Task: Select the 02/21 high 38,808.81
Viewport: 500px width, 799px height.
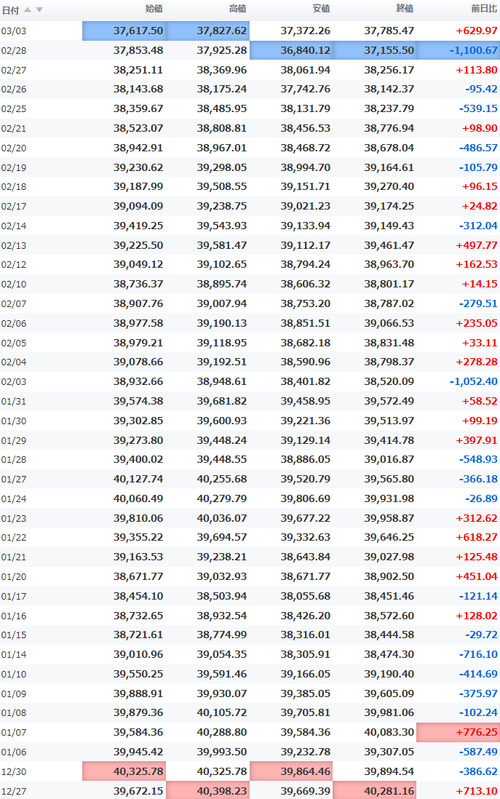Action: (x=222, y=128)
